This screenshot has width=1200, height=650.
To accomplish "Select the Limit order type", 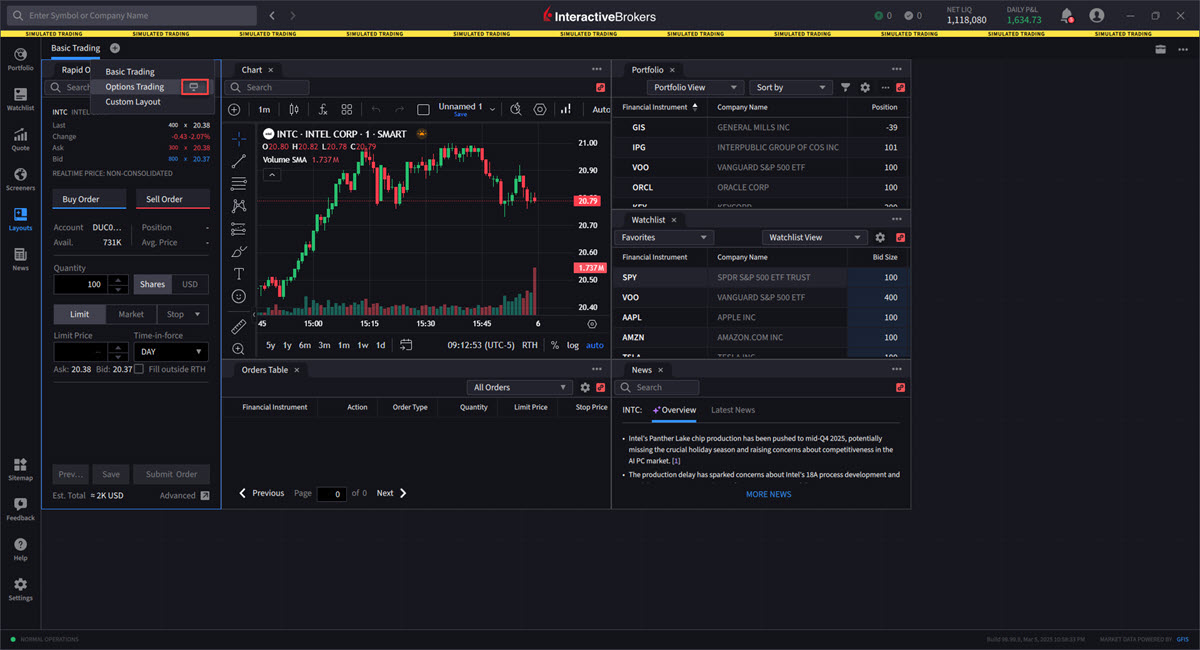I will tap(80, 314).
